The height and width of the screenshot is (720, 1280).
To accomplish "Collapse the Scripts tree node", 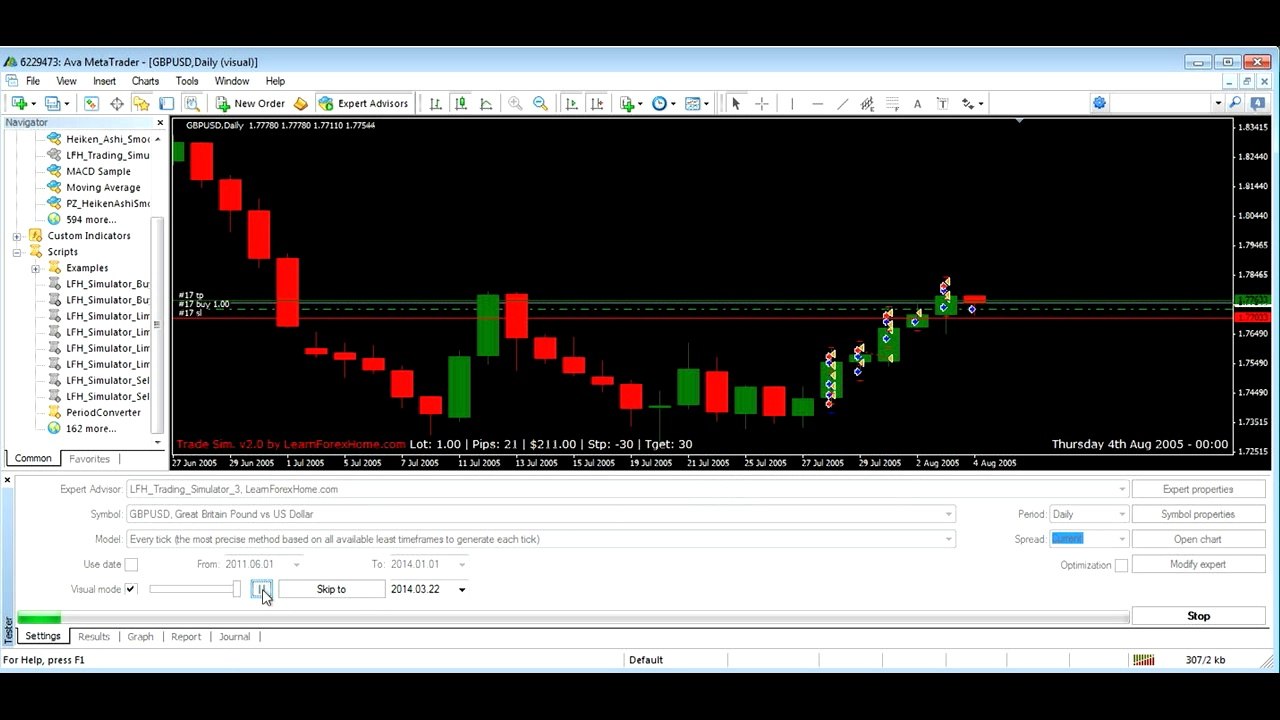I will point(17,252).
